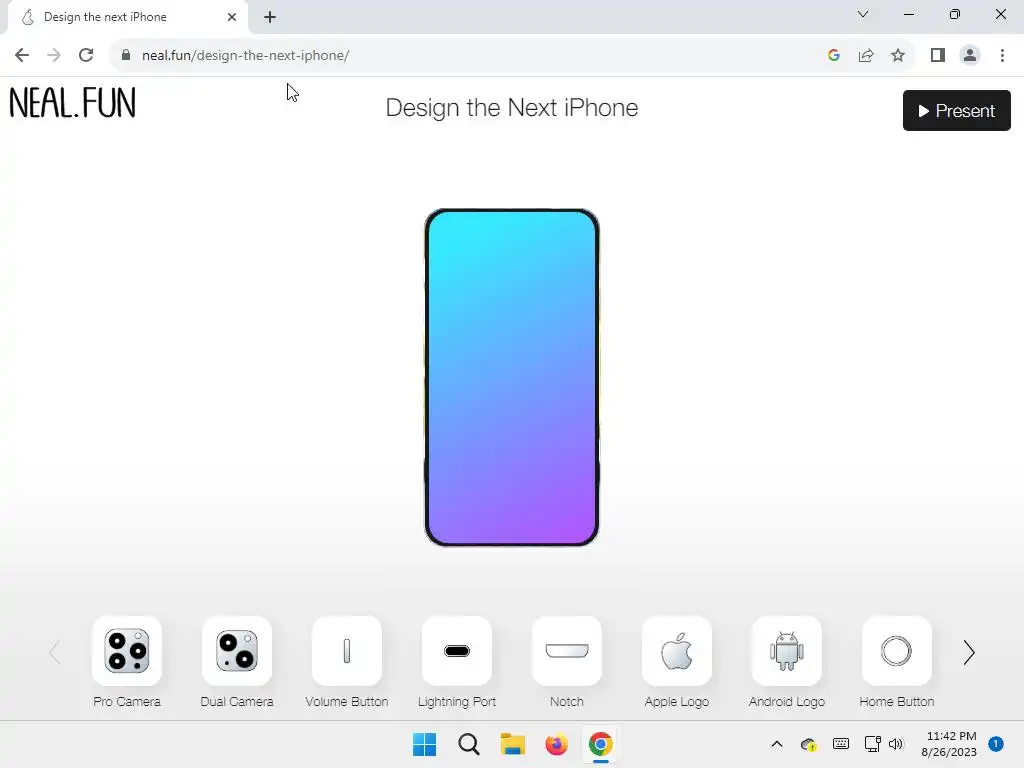Go forward in browser history
1024x768 pixels.
click(x=54, y=55)
